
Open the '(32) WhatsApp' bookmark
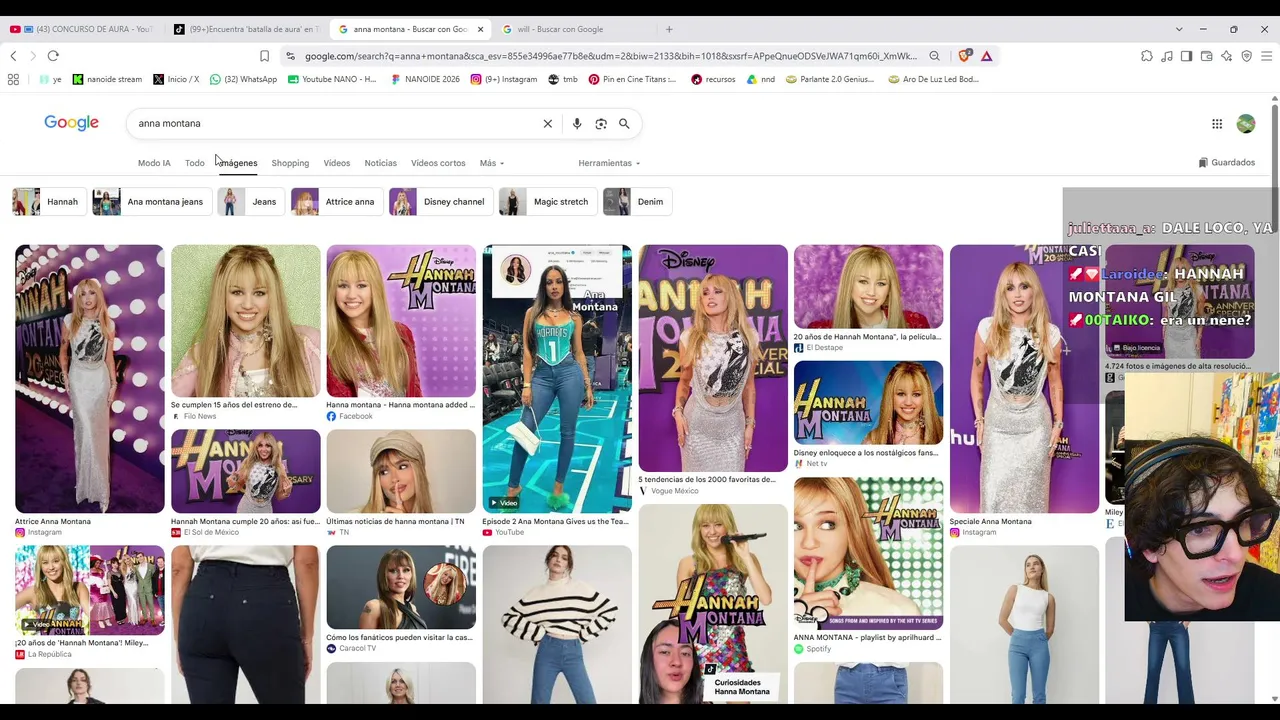coord(243,79)
